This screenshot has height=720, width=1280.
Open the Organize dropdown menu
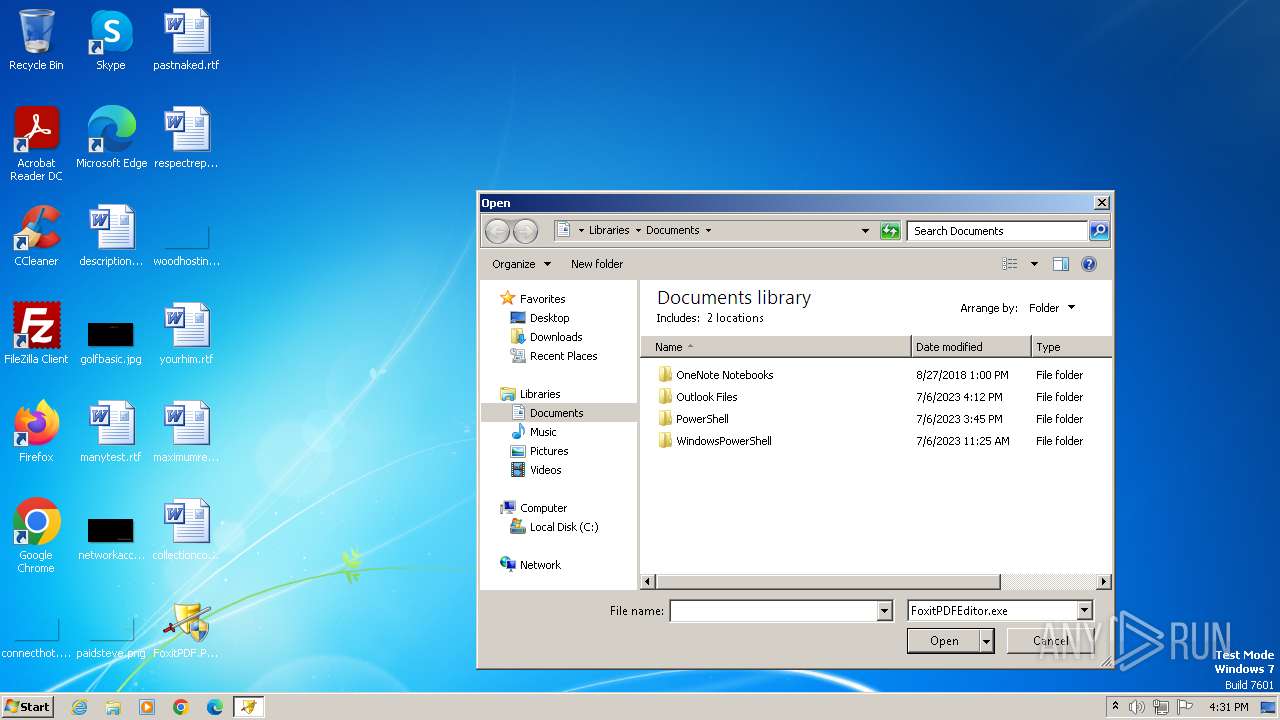[521, 264]
